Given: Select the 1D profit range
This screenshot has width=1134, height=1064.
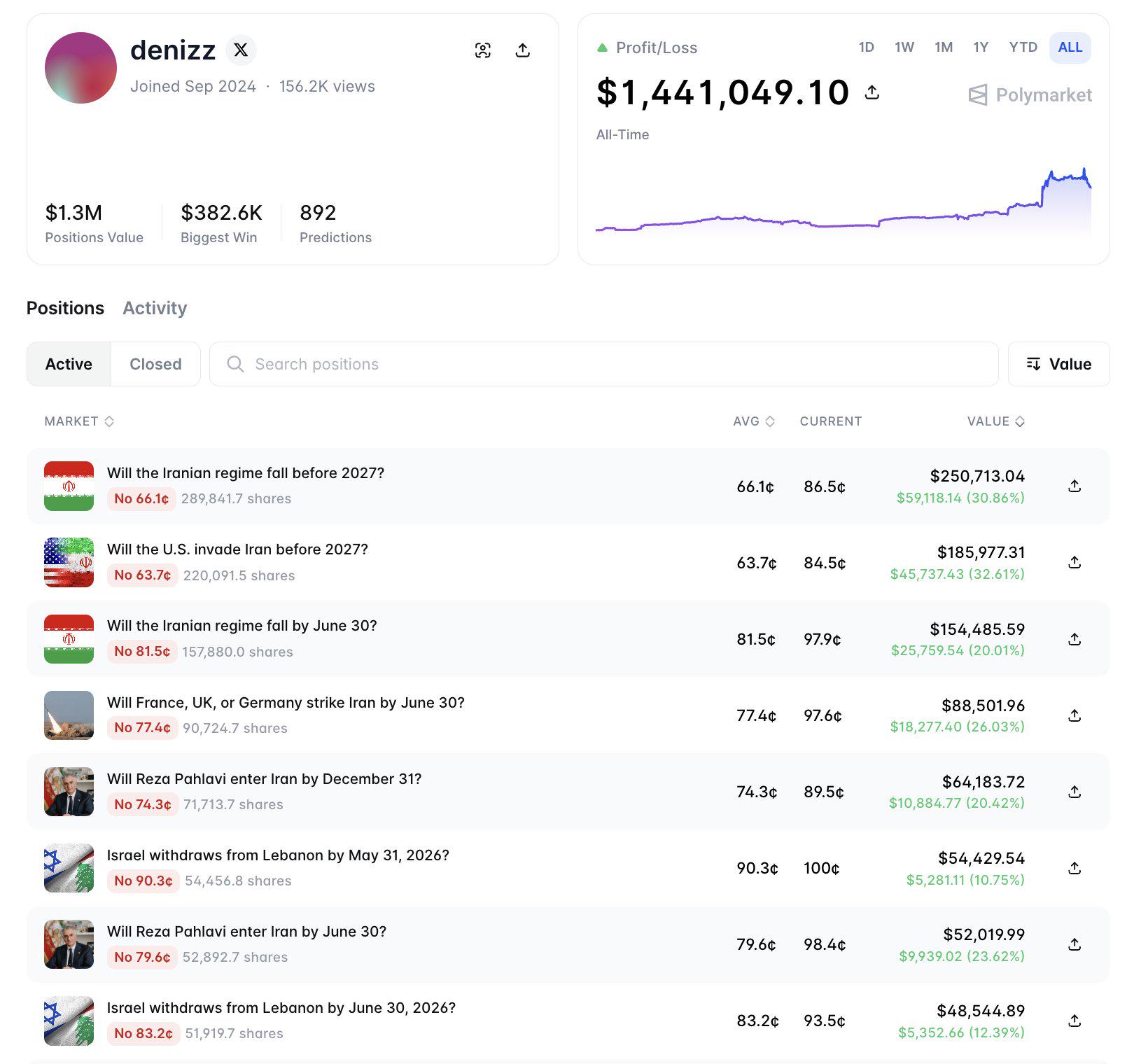Looking at the screenshot, I should point(866,48).
